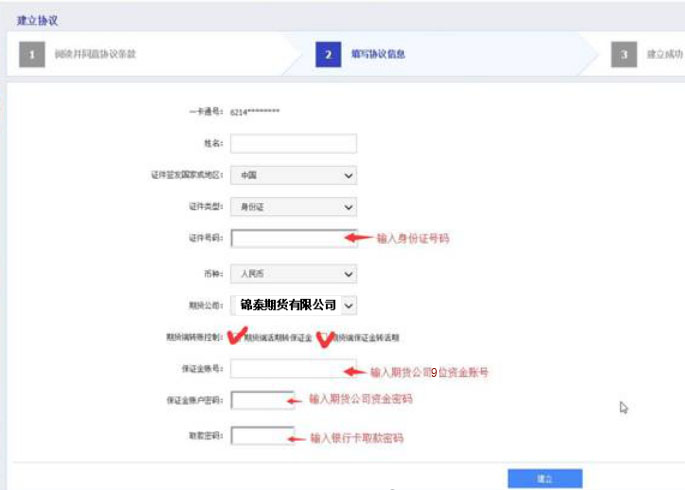
Task: Expand the 期货公司 dropdown showing 锦泰期货有限公司
Action: pos(294,305)
